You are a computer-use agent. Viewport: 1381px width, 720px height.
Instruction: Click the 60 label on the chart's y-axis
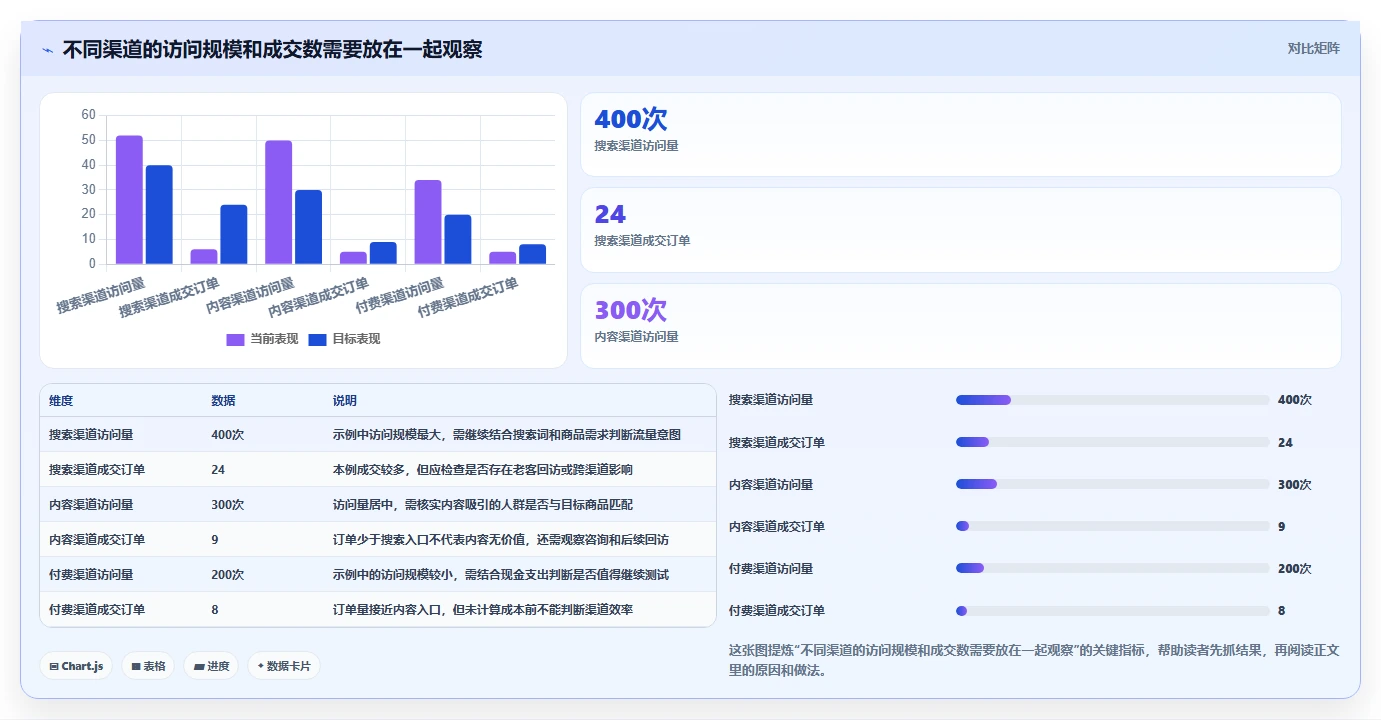[x=88, y=115]
